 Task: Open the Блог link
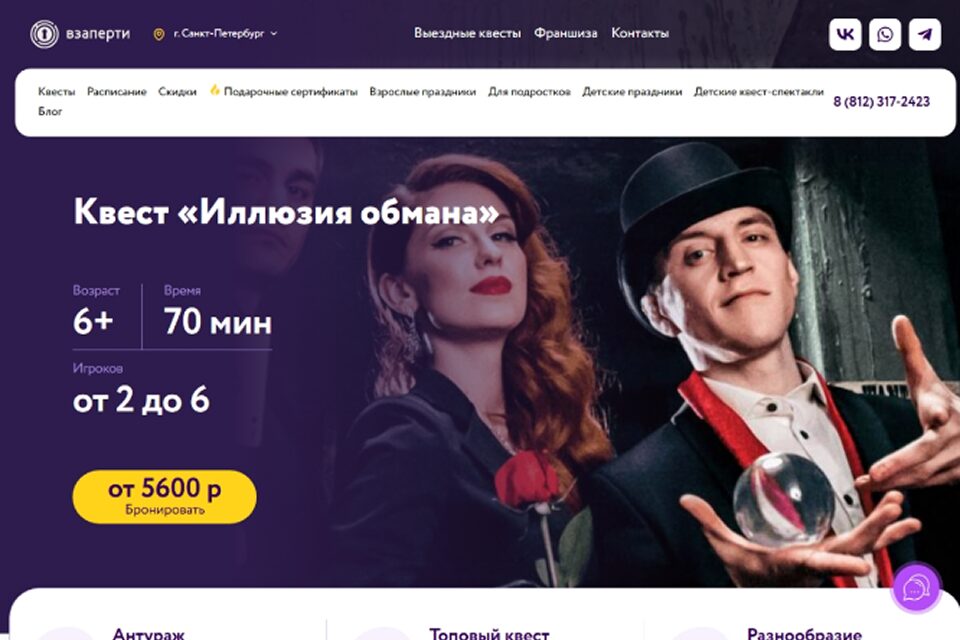click(50, 111)
